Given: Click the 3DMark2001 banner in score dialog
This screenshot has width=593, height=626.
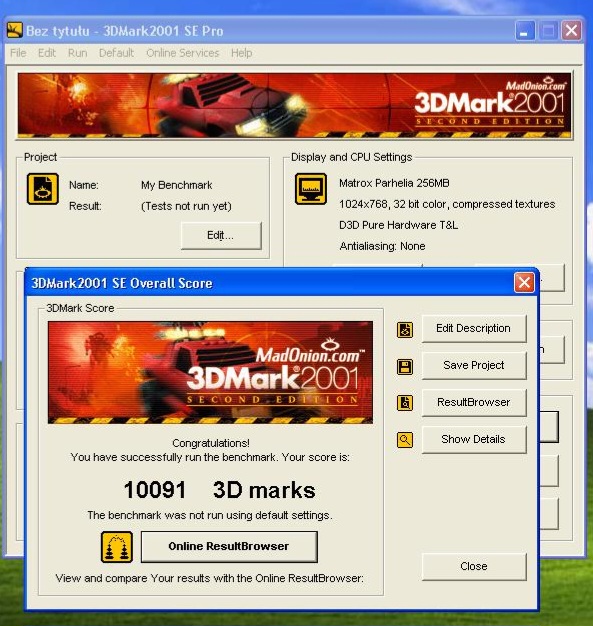Looking at the screenshot, I should pyautogui.click(x=210, y=372).
